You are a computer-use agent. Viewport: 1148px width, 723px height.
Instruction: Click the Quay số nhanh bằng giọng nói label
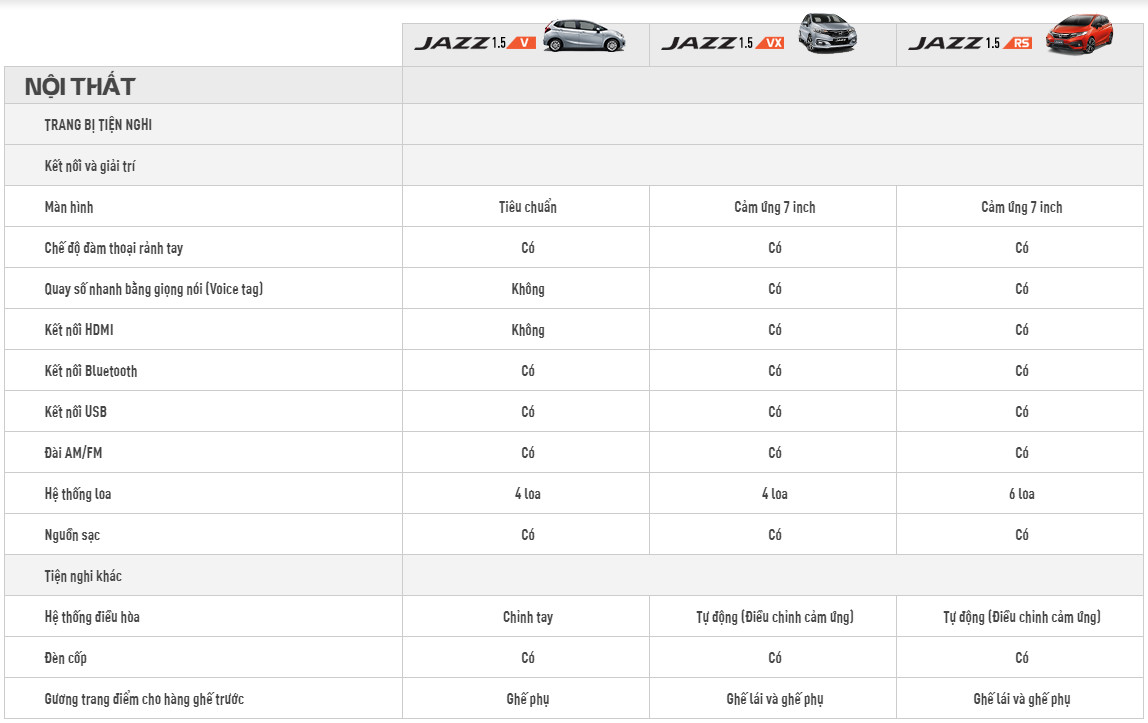coord(154,289)
